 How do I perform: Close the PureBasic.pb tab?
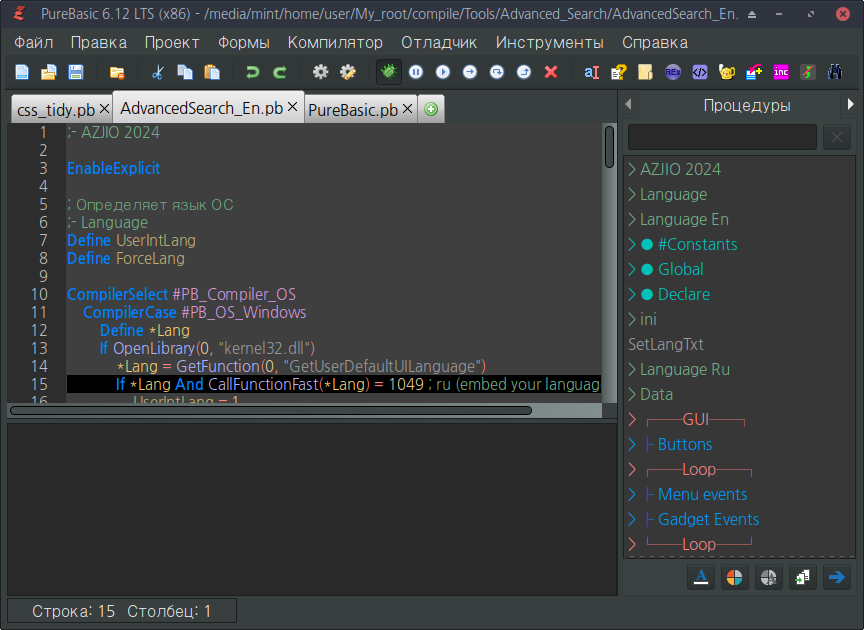click(407, 109)
